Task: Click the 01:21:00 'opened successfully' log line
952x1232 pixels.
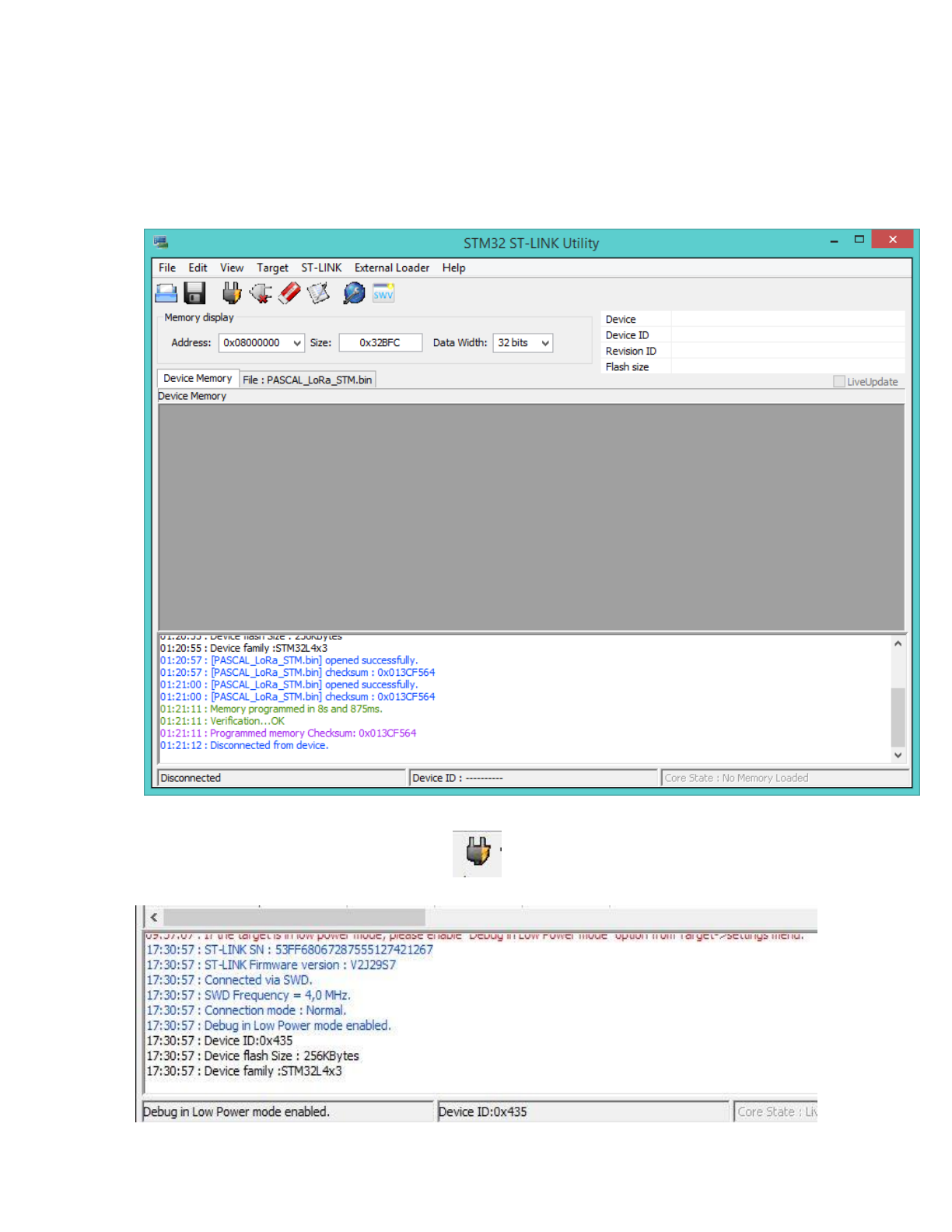Action: [x=289, y=684]
